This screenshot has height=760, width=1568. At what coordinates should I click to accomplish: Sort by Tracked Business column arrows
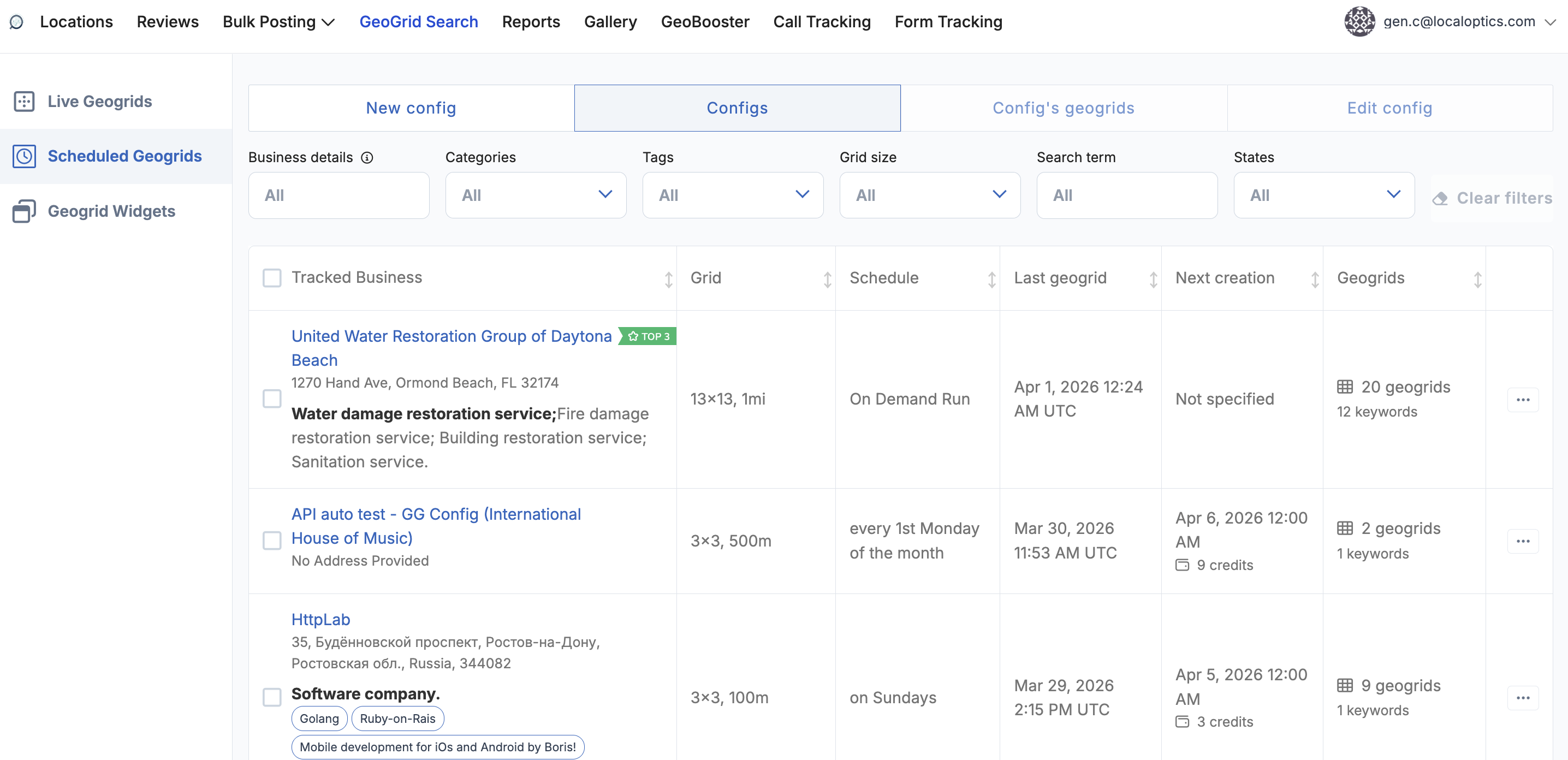pos(668,280)
